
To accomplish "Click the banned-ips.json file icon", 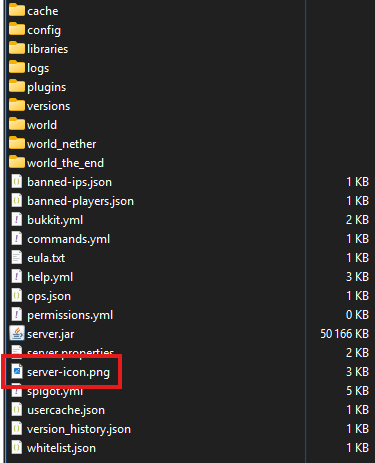I will [x=17, y=182].
